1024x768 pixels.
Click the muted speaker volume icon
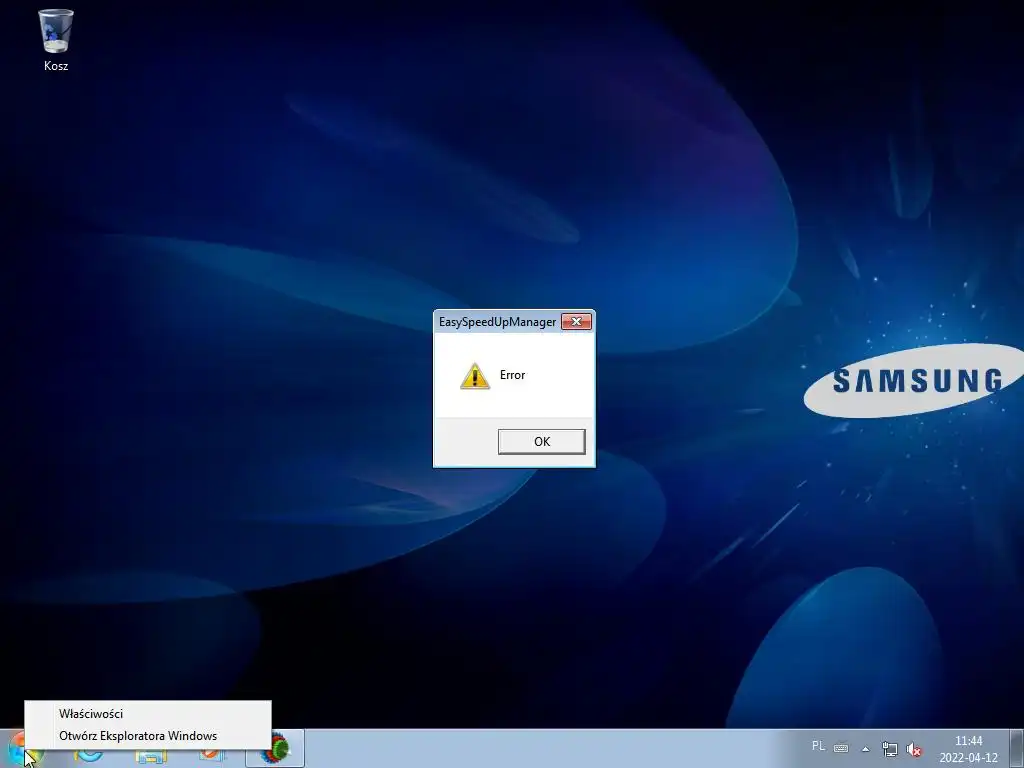click(914, 750)
